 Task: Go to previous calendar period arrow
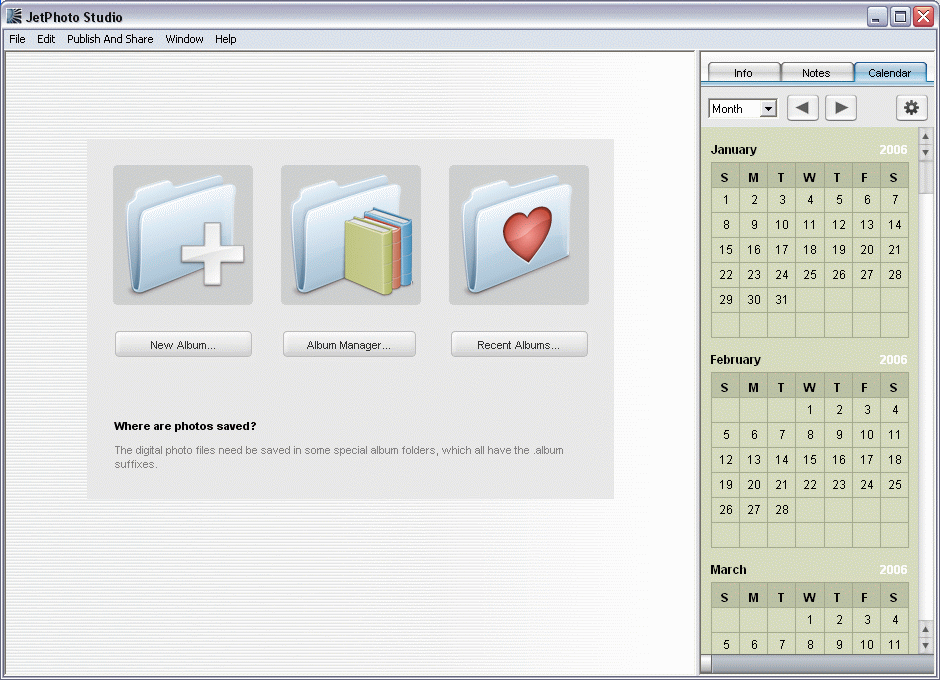[x=803, y=108]
